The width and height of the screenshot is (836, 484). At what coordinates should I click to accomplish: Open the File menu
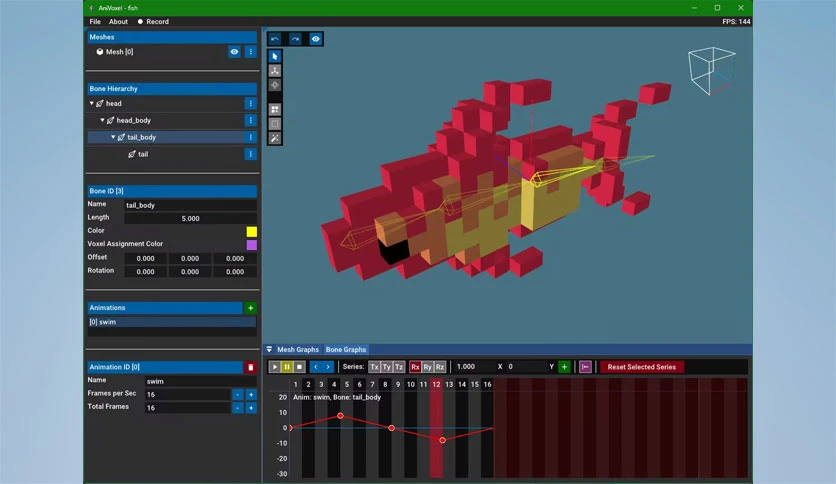coord(95,22)
